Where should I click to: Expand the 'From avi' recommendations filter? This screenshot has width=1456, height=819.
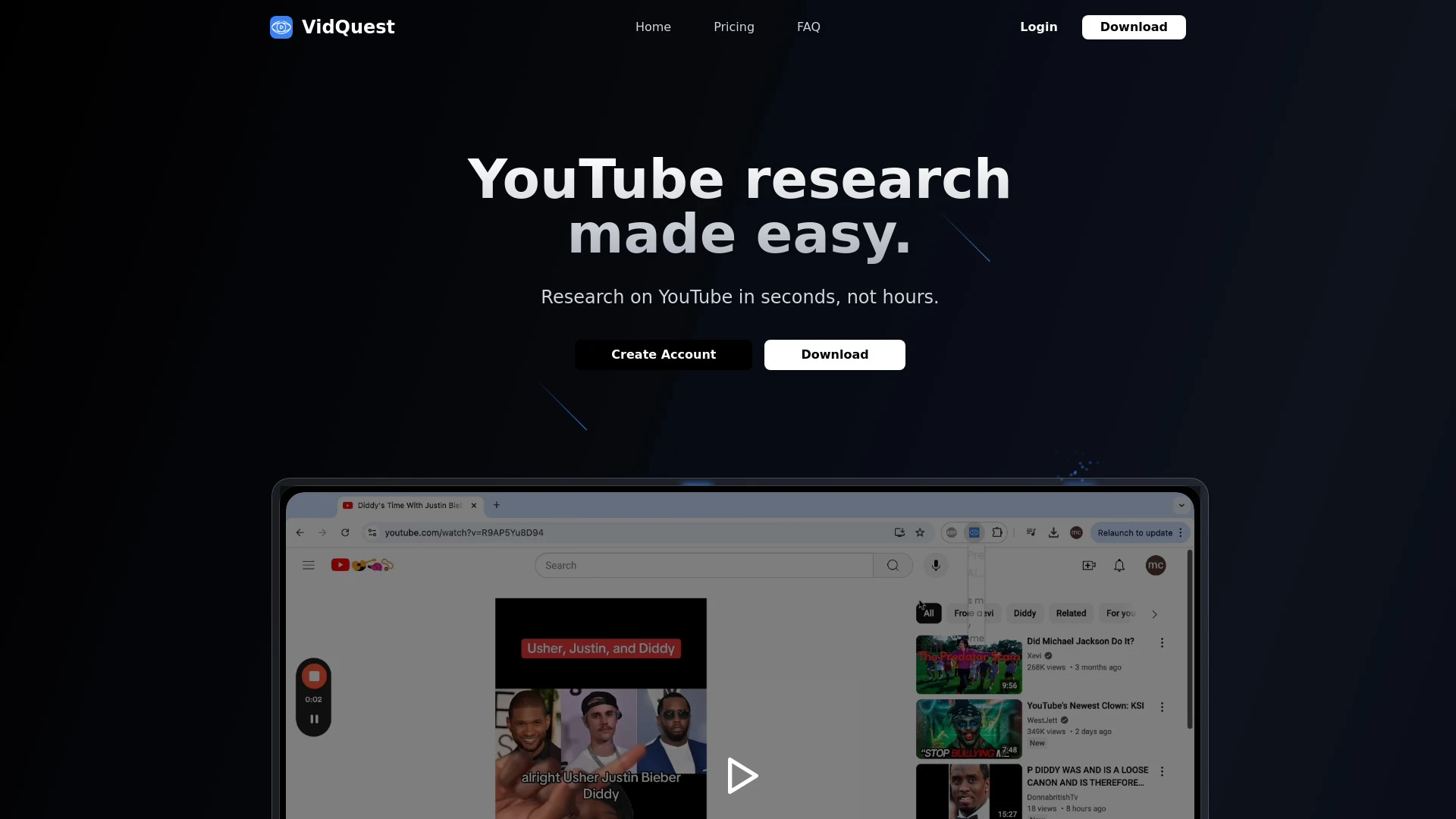[975, 613]
